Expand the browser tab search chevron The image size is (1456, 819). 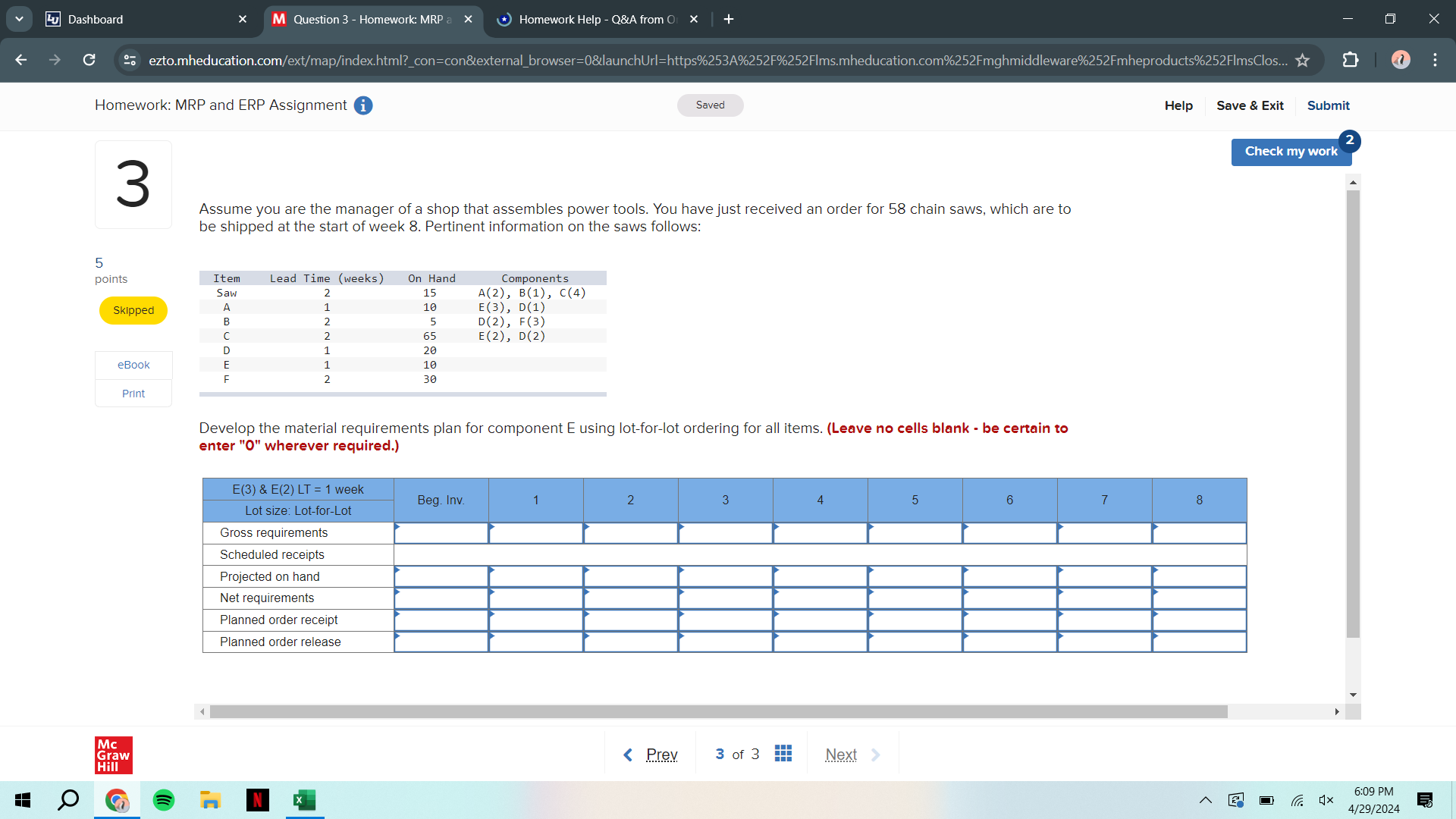click(19, 19)
